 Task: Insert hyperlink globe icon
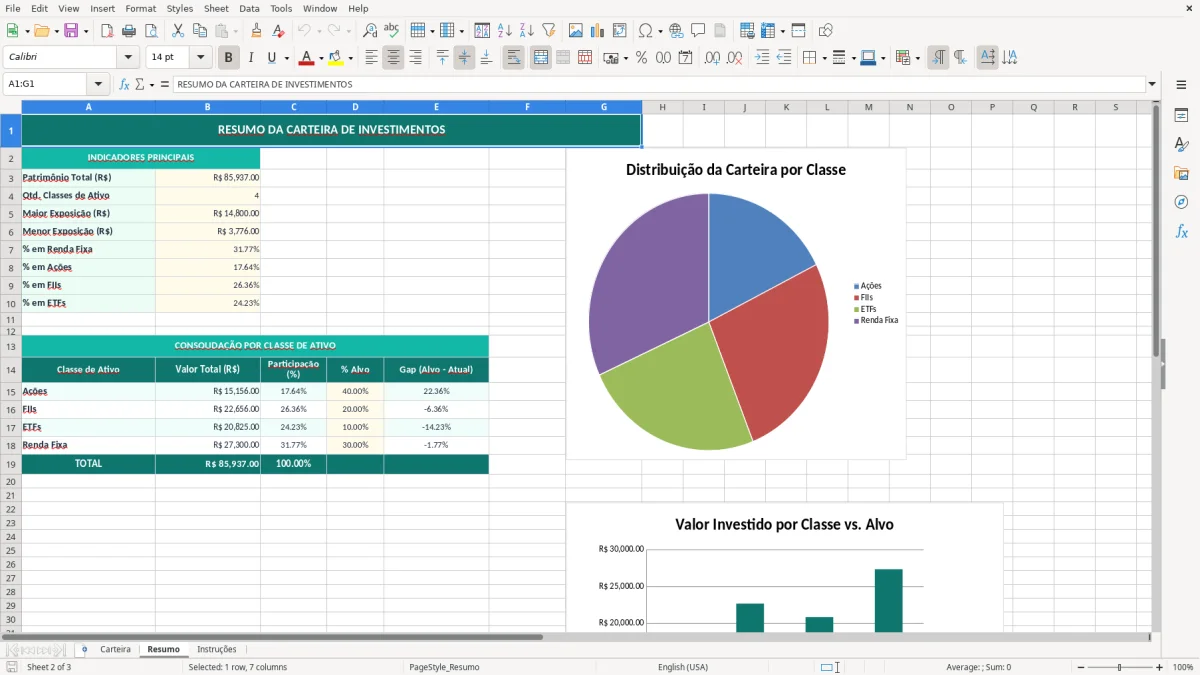[676, 31]
